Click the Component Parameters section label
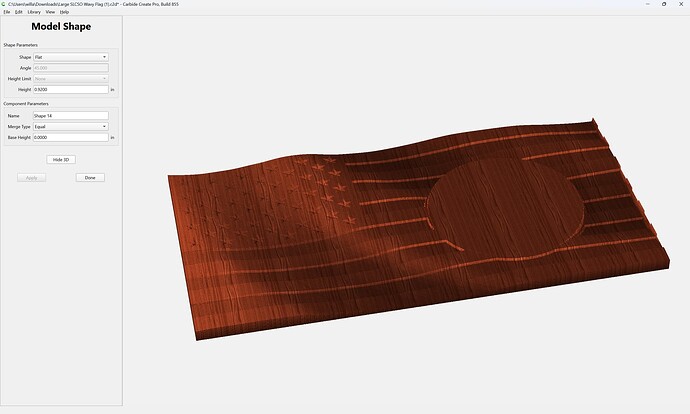690x414 pixels. click(26, 104)
